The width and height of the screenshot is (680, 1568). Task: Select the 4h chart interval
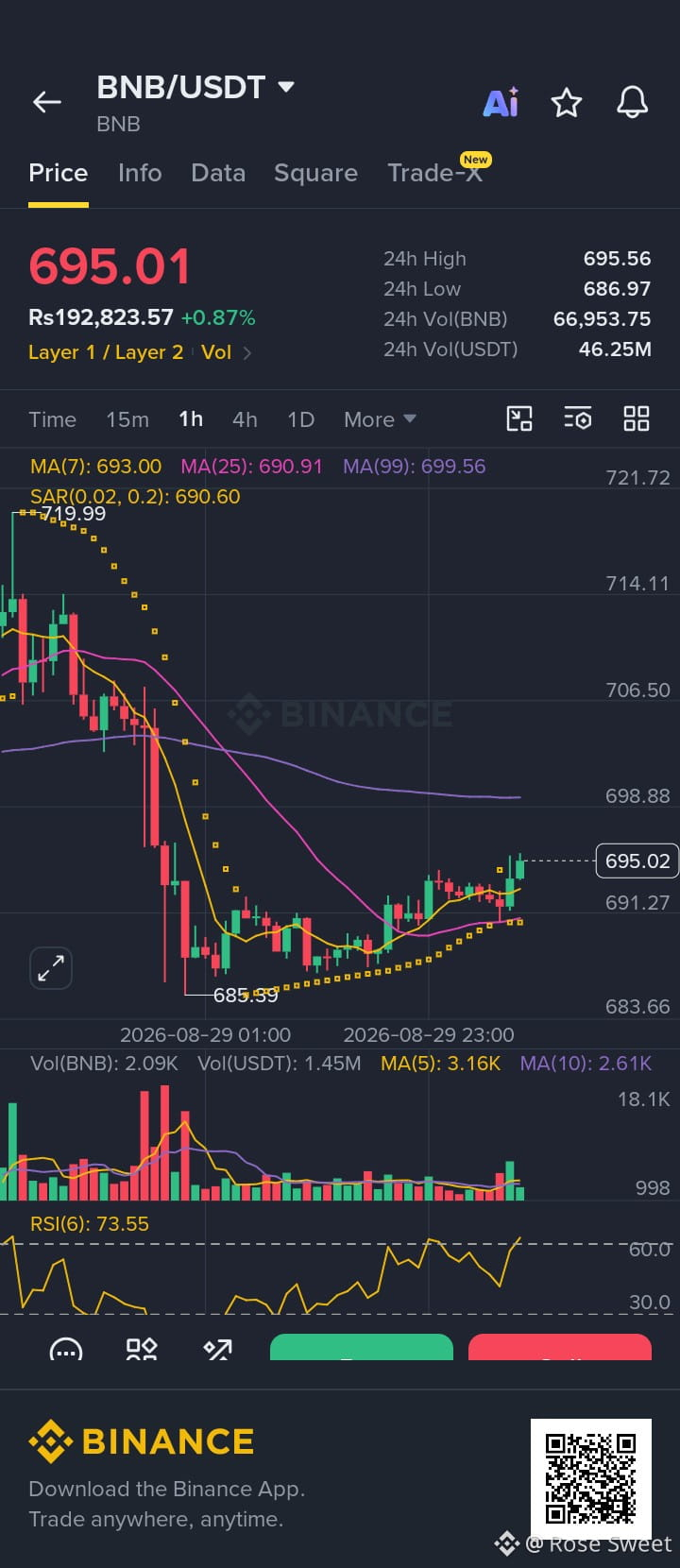click(245, 419)
